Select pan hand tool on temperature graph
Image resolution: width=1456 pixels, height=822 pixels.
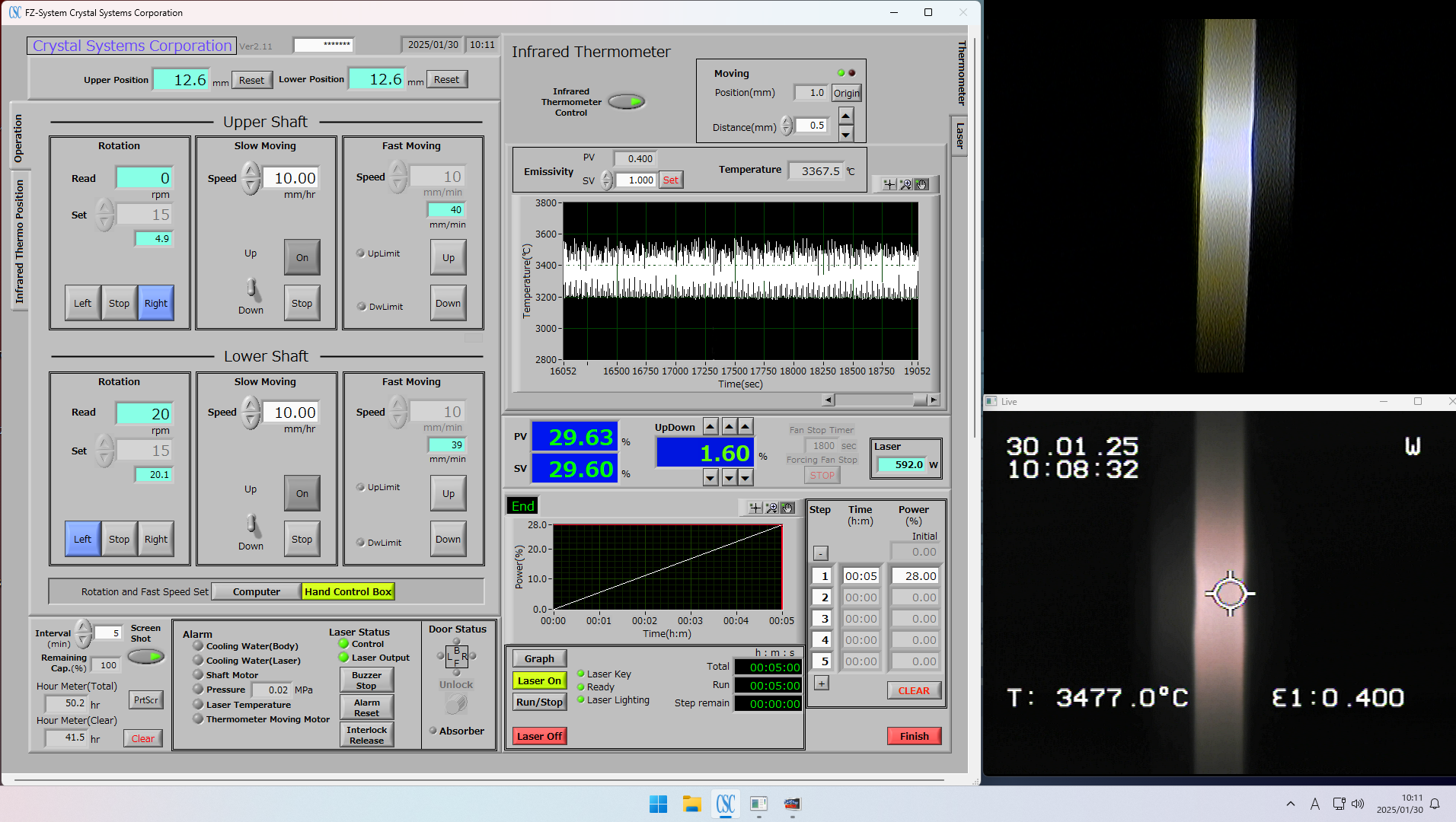(921, 184)
